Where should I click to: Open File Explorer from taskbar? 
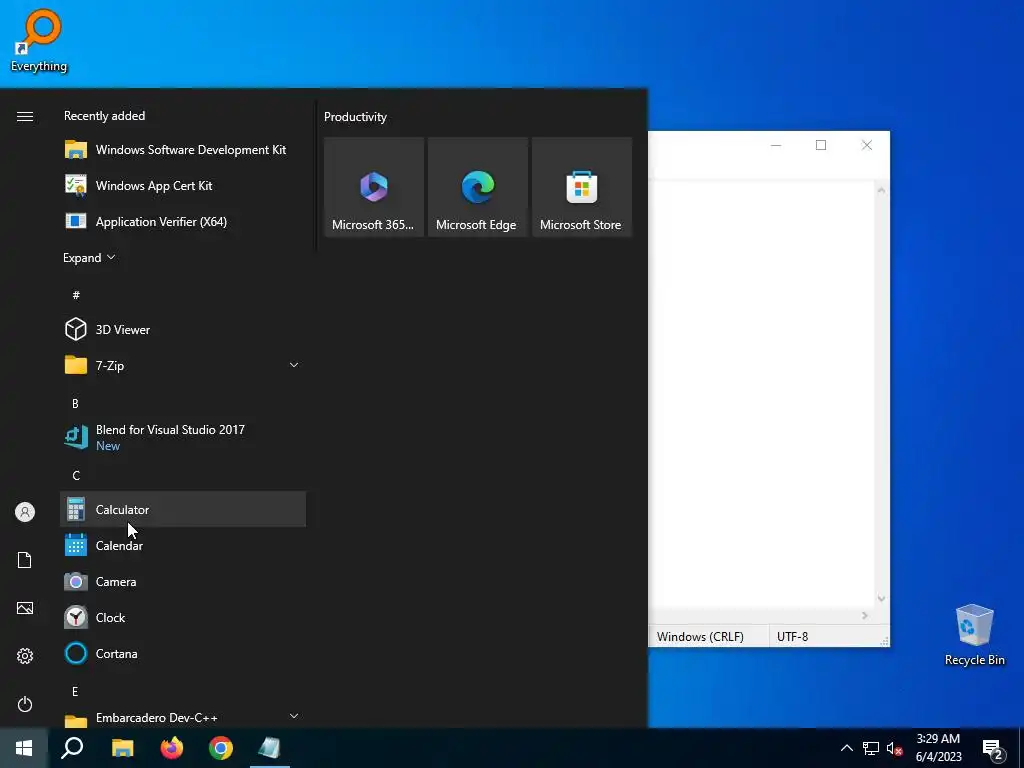pyautogui.click(x=122, y=748)
